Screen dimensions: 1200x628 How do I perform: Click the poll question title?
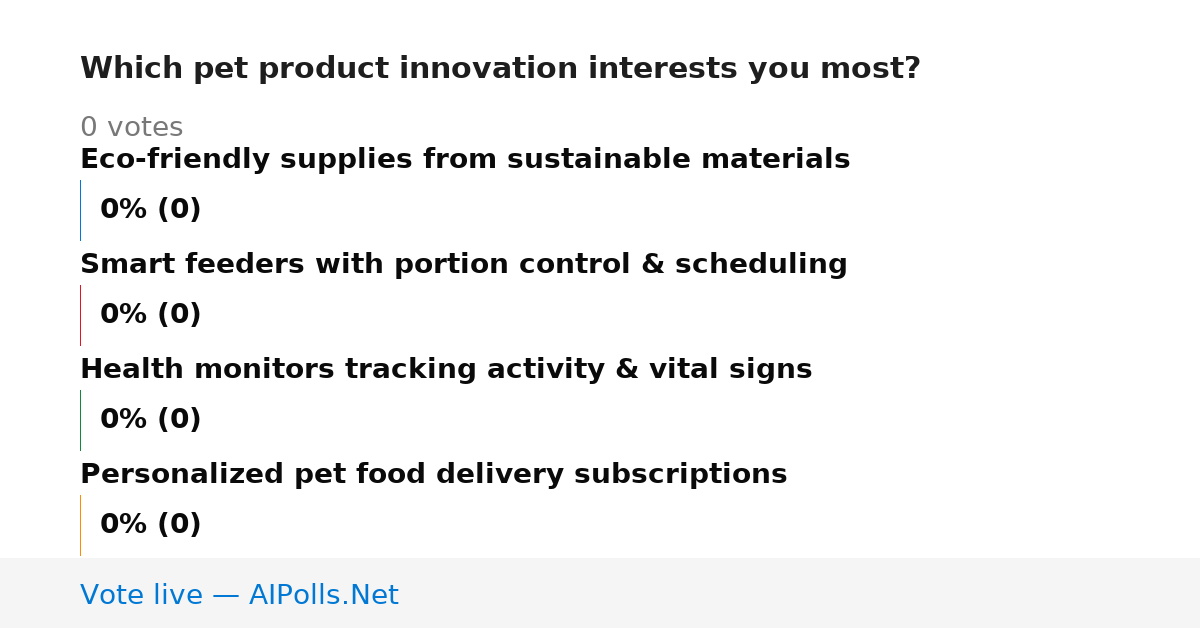coord(500,69)
